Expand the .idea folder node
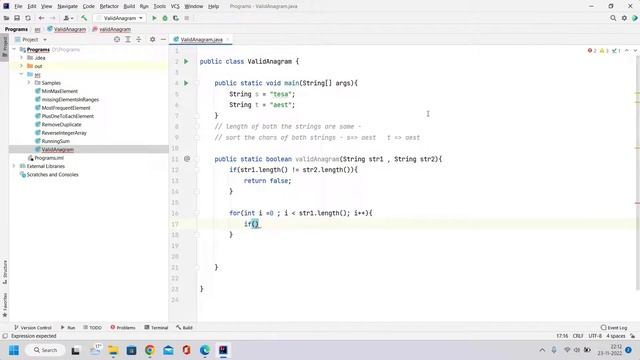 point(22,58)
